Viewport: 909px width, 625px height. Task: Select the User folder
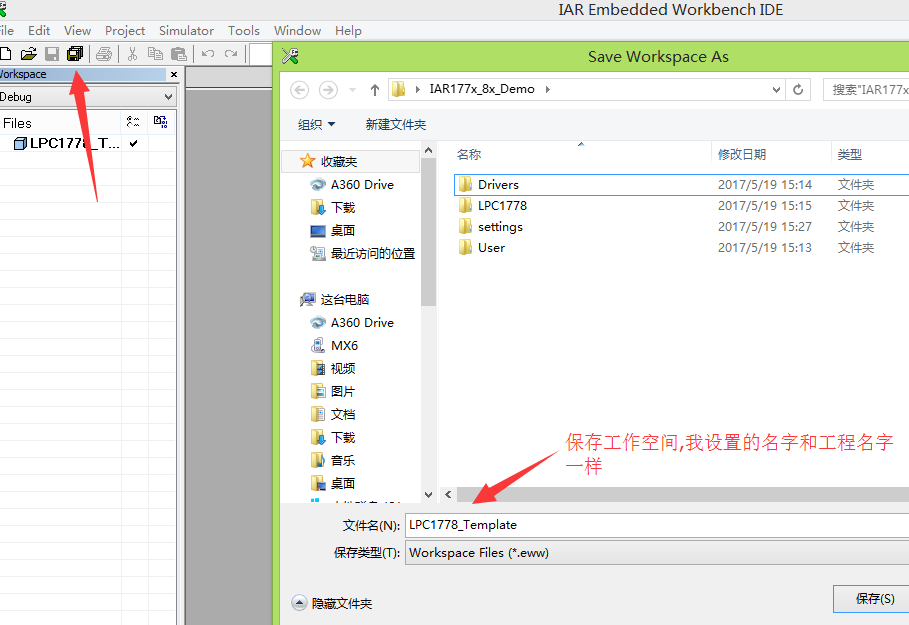tap(482, 248)
